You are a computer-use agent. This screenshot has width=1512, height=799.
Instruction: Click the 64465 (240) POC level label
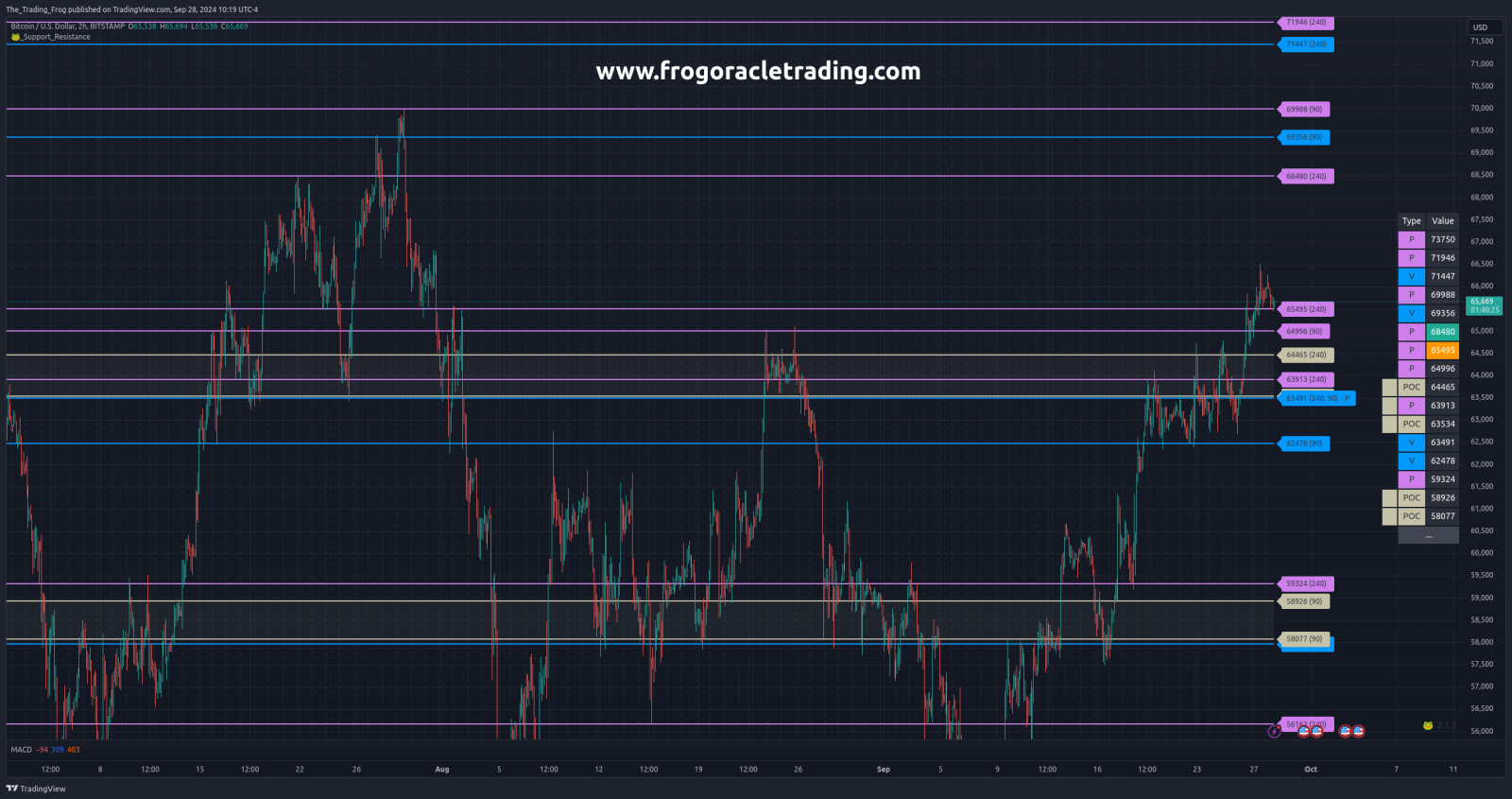[x=1305, y=355]
